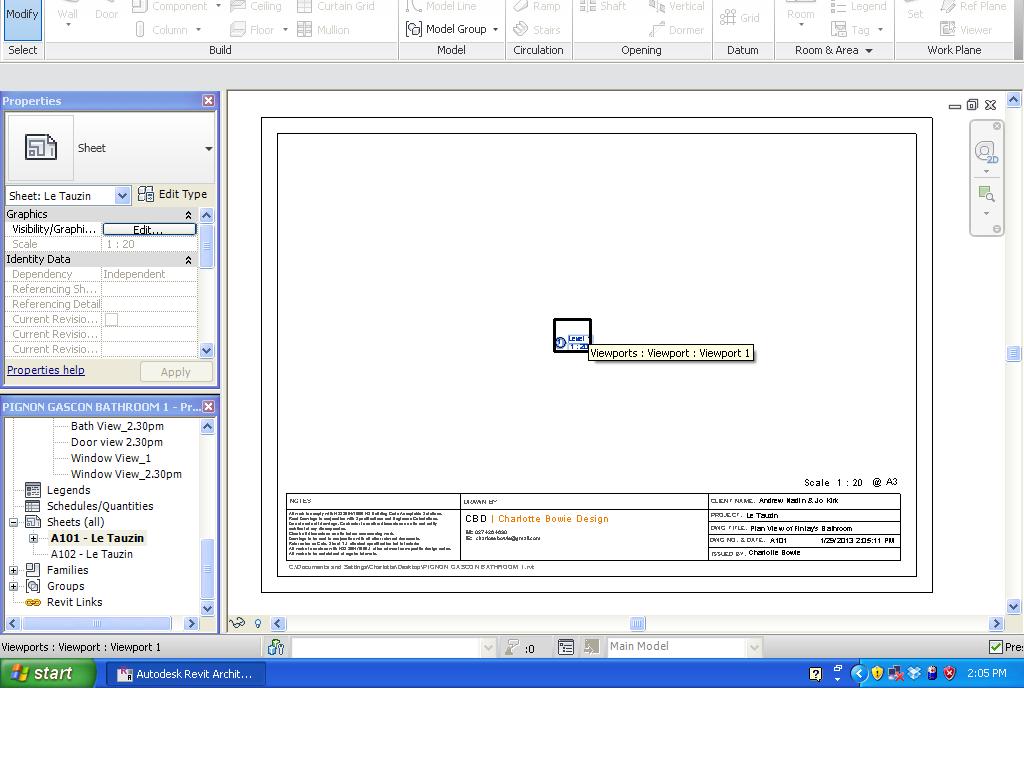Select sheet A101 - Le Tauzin
Image resolution: width=1024 pixels, height=768 pixels.
97,538
